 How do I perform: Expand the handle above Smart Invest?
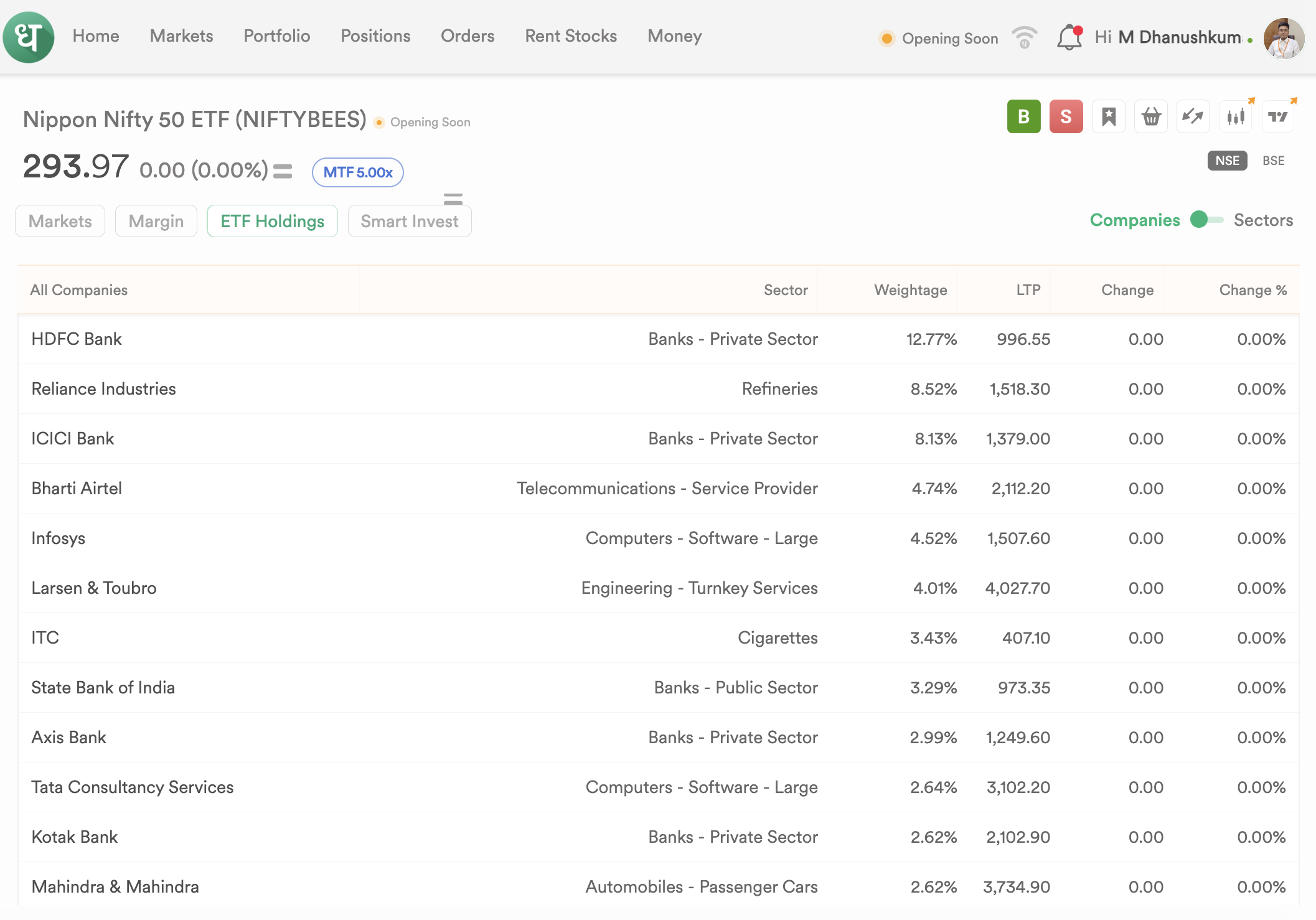[x=453, y=199]
